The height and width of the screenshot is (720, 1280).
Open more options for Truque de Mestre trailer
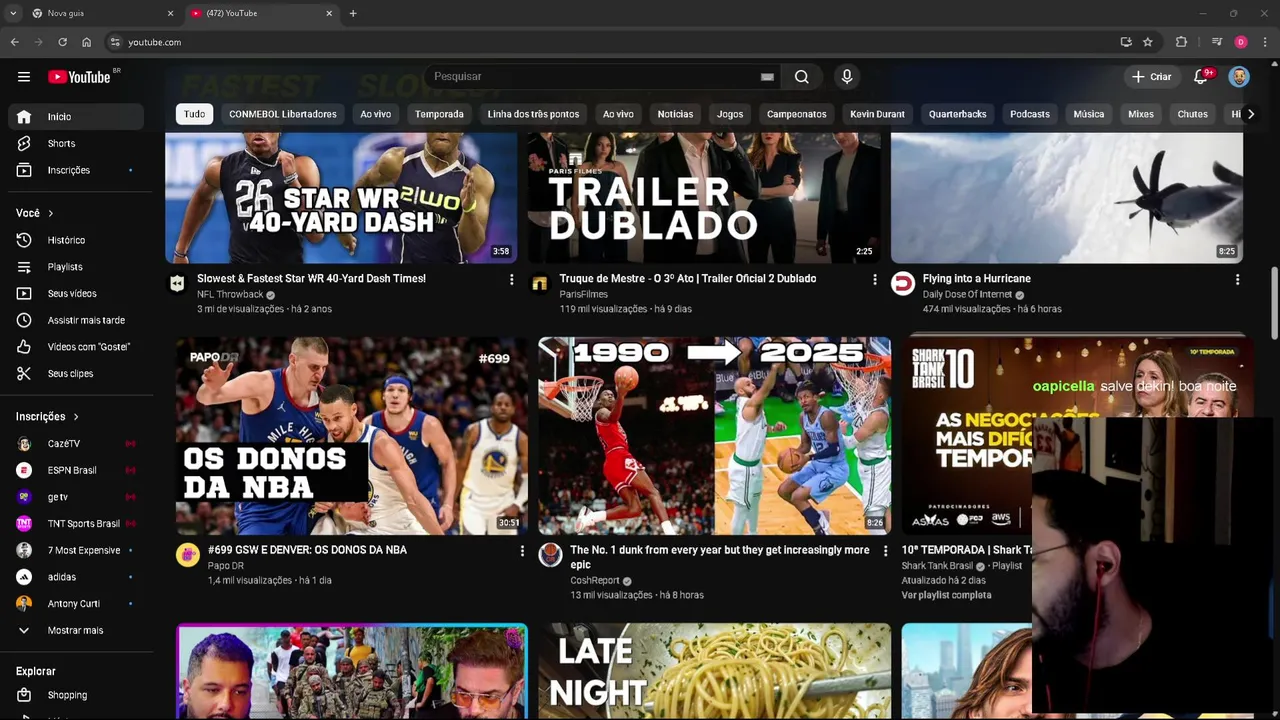click(874, 280)
